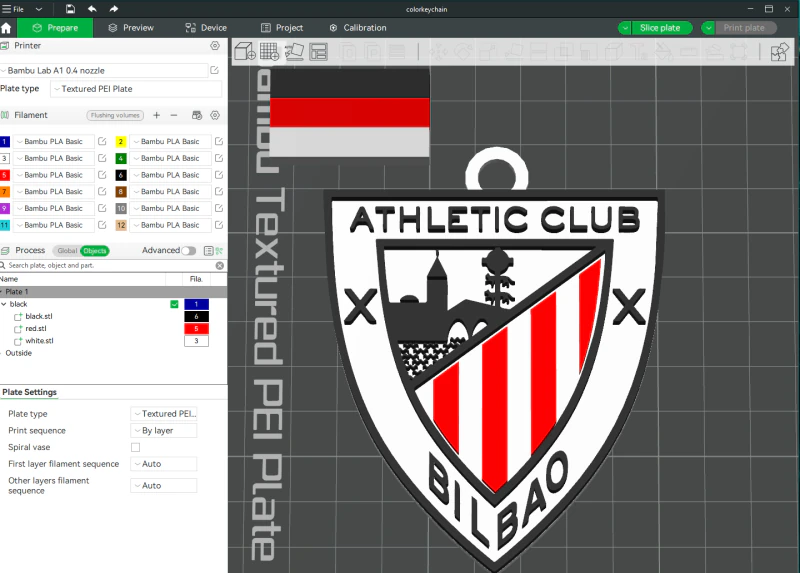The image size is (800, 573).
Task: Collapse the black object tree node
Action: 4,304
